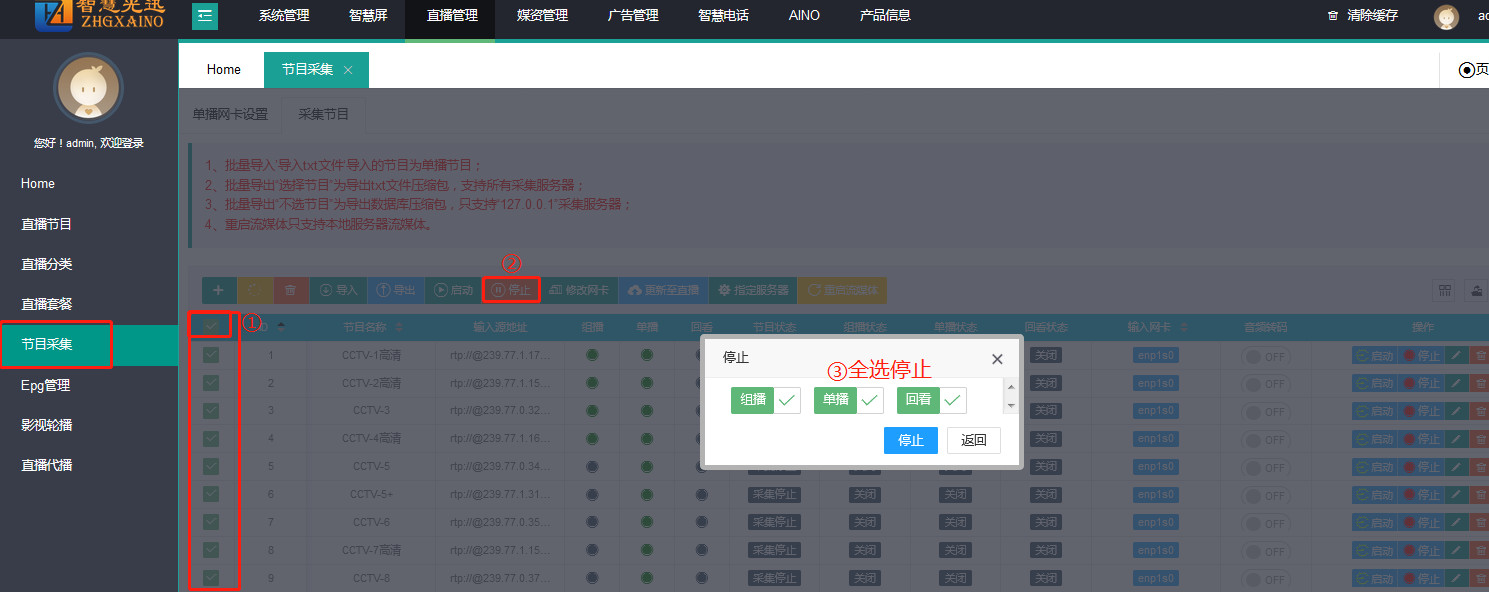The height and width of the screenshot is (592, 1489).
Task: Toggle the 回看 checkbox in the dialog
Action: (953, 400)
